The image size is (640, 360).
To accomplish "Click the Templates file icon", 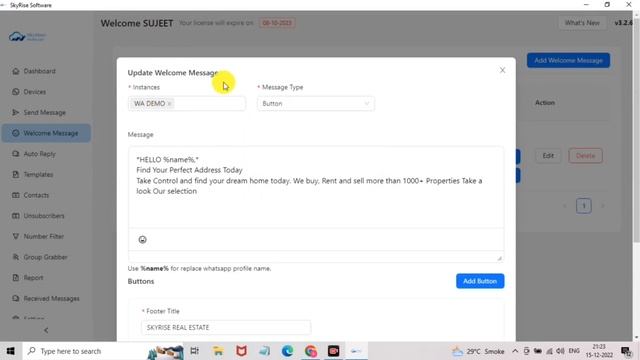I will click(x=16, y=174).
